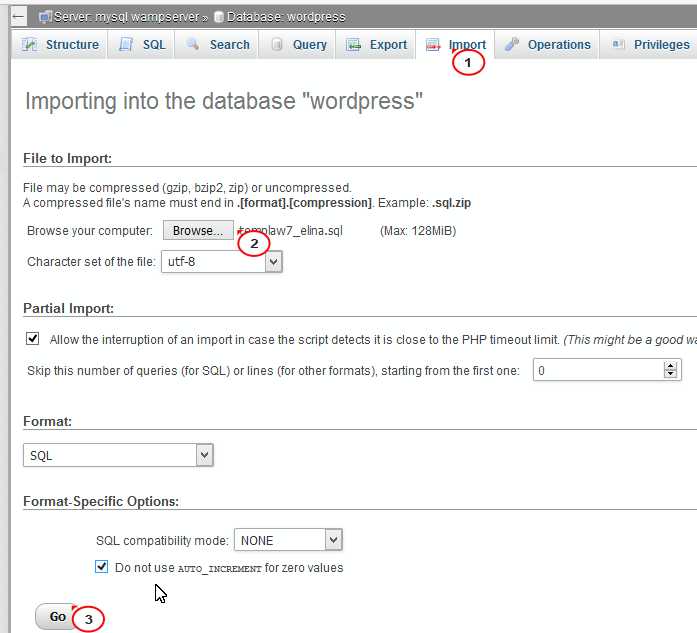Open Database: wordpress breadcrumb link
Screen dimensions: 697x633
(286, 17)
